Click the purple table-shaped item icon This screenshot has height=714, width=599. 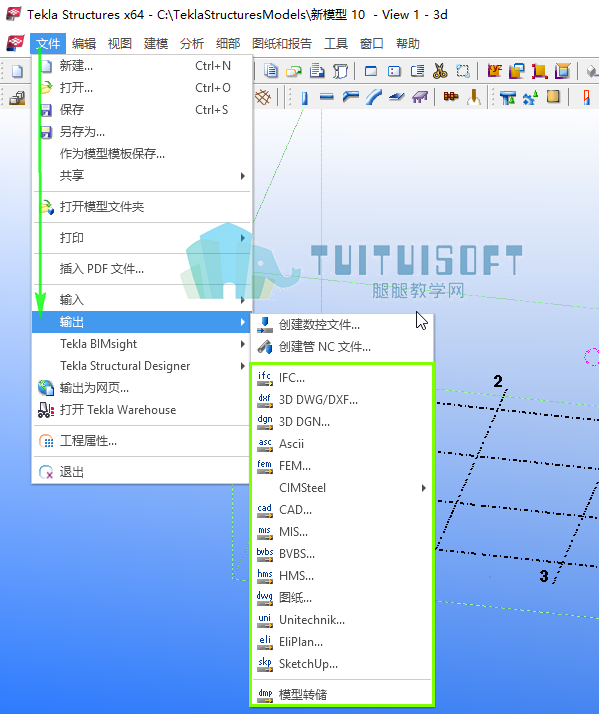pyautogui.click(x=420, y=97)
